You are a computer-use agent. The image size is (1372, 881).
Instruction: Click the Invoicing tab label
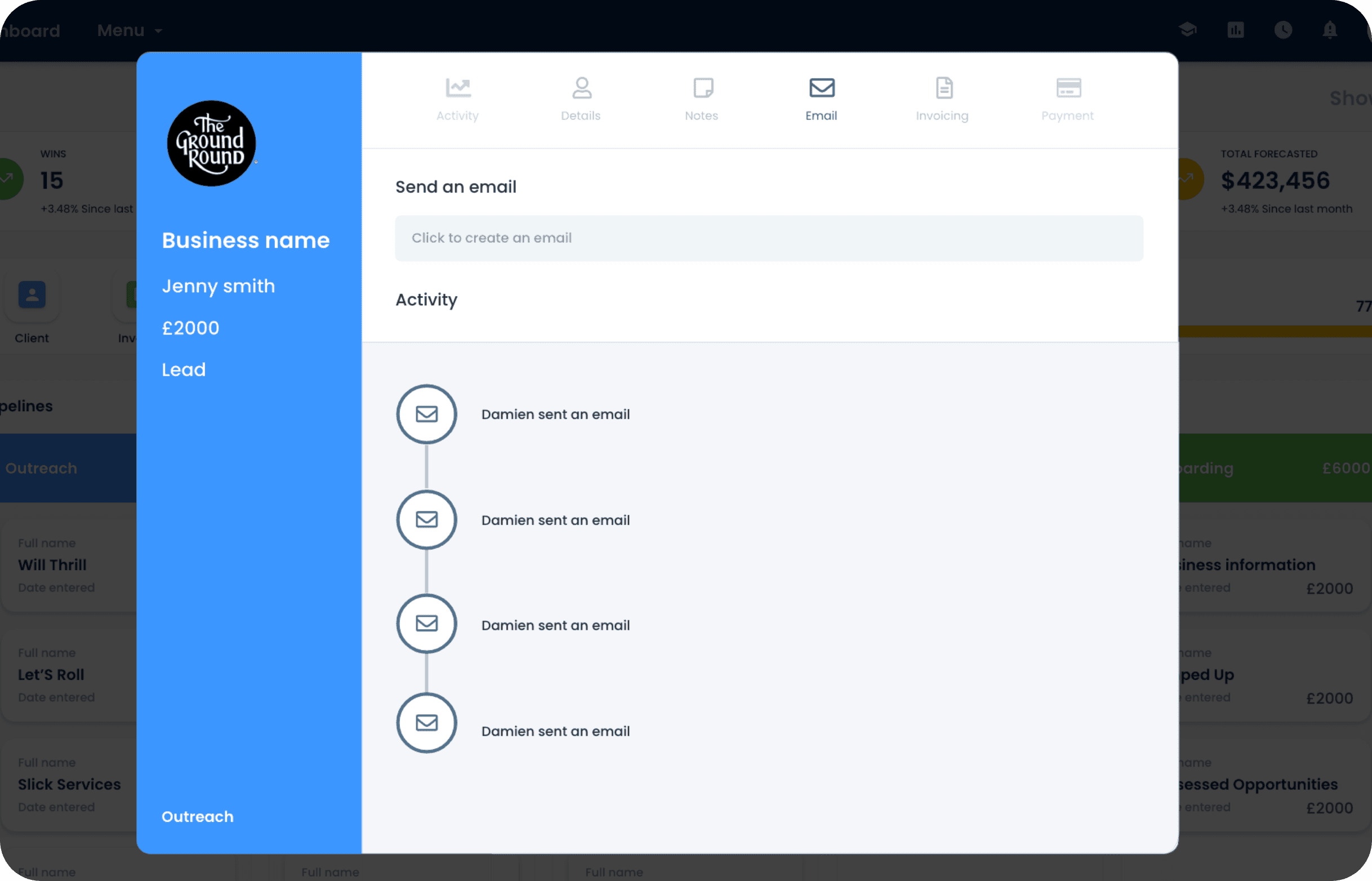[x=941, y=115]
